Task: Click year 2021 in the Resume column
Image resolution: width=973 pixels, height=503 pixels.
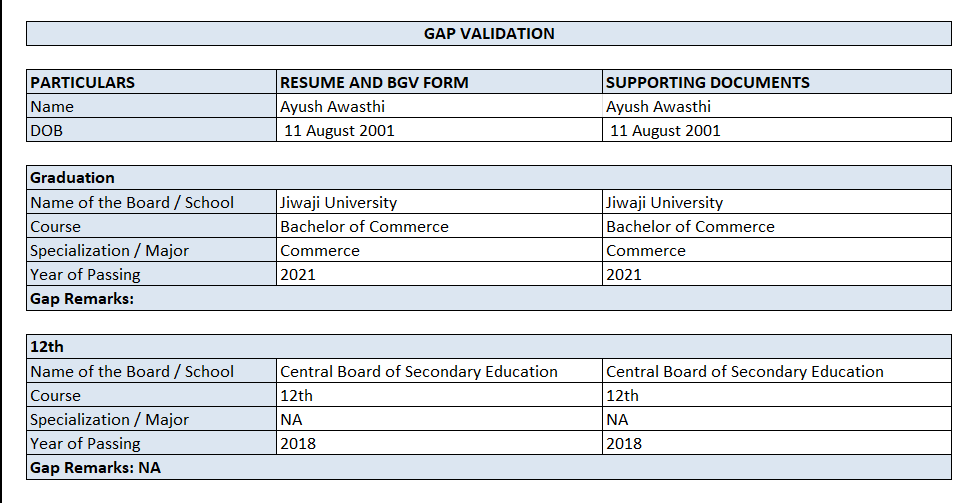Action: click(298, 275)
